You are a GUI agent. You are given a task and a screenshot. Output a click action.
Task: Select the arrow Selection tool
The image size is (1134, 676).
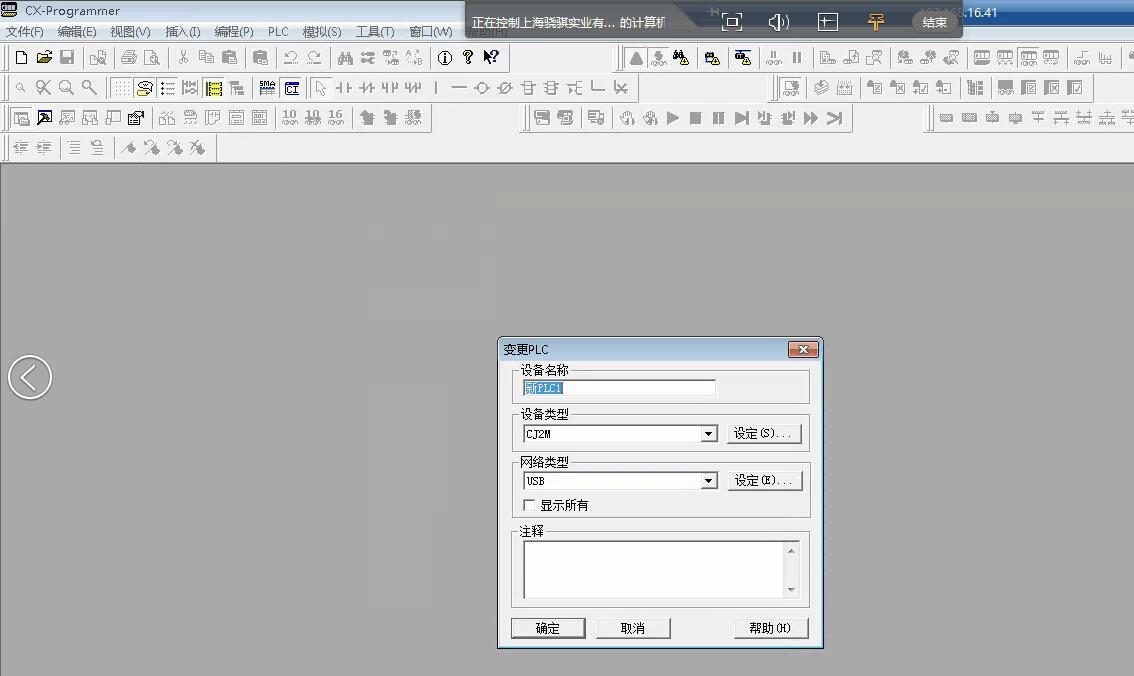coord(318,88)
